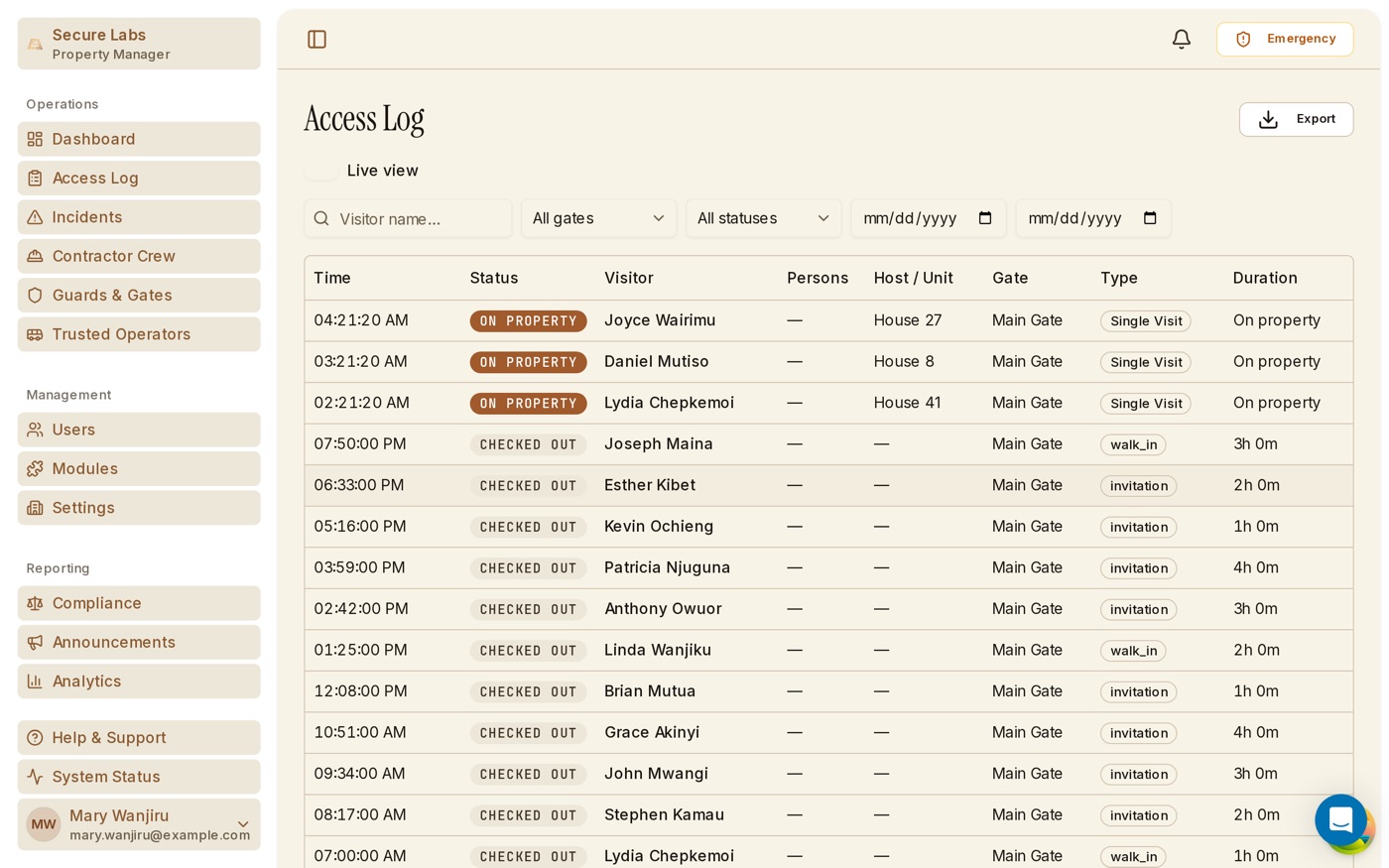Click the Contractor Crew hard hat icon
The height and width of the screenshot is (868, 1389).
35,256
